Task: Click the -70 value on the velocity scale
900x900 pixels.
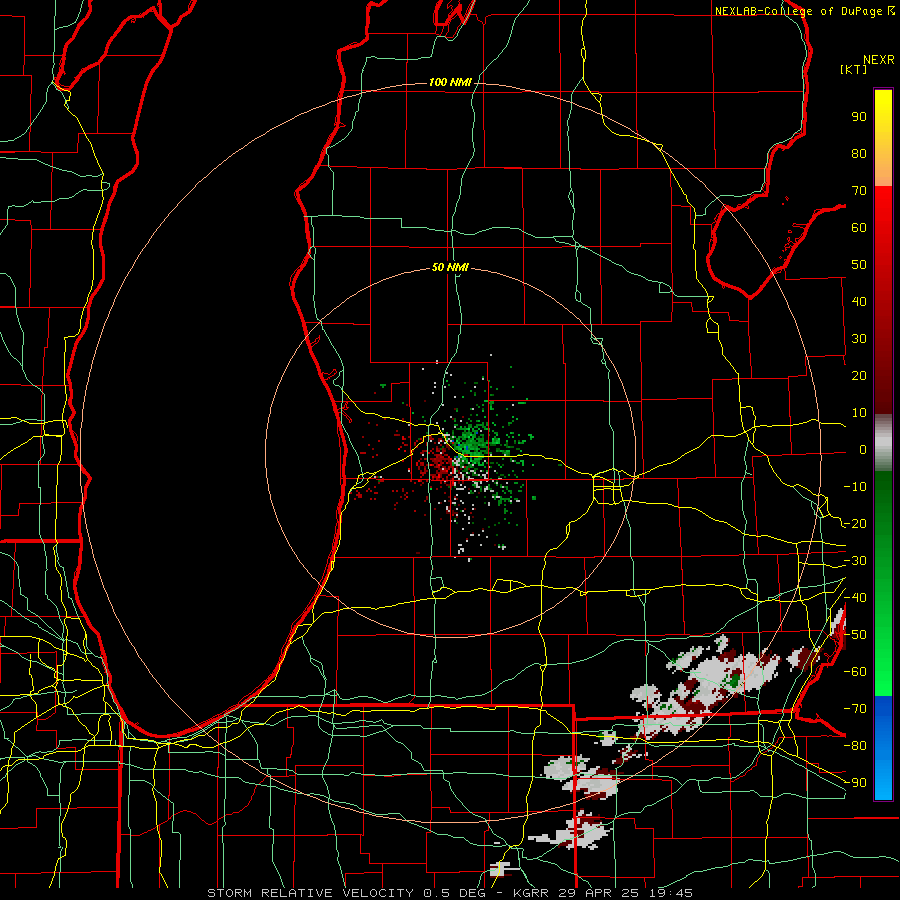Action: pyautogui.click(x=855, y=709)
